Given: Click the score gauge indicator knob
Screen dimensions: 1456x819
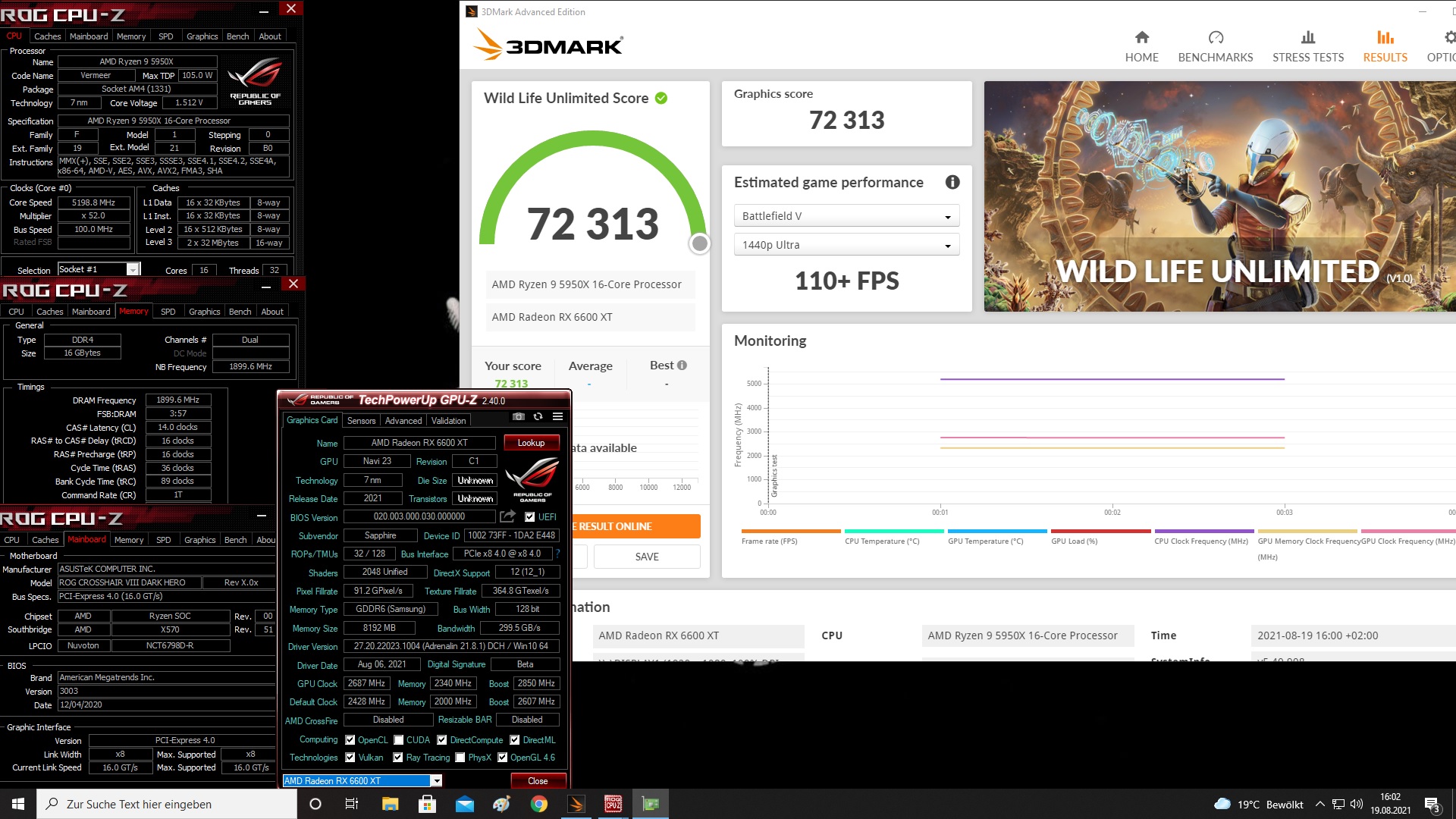Looking at the screenshot, I should pyautogui.click(x=700, y=243).
